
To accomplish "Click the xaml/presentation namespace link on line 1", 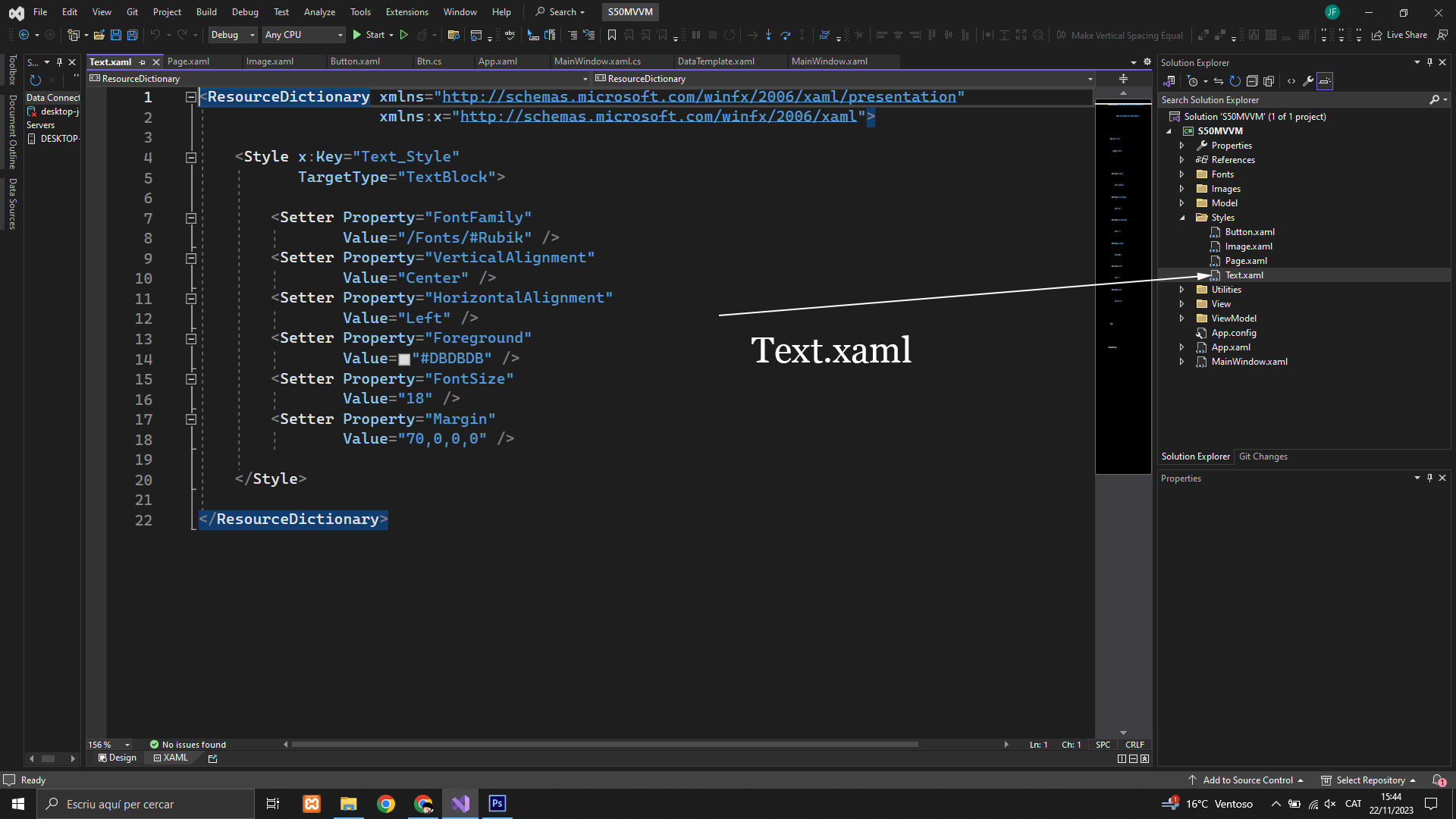I will pyautogui.click(x=698, y=97).
